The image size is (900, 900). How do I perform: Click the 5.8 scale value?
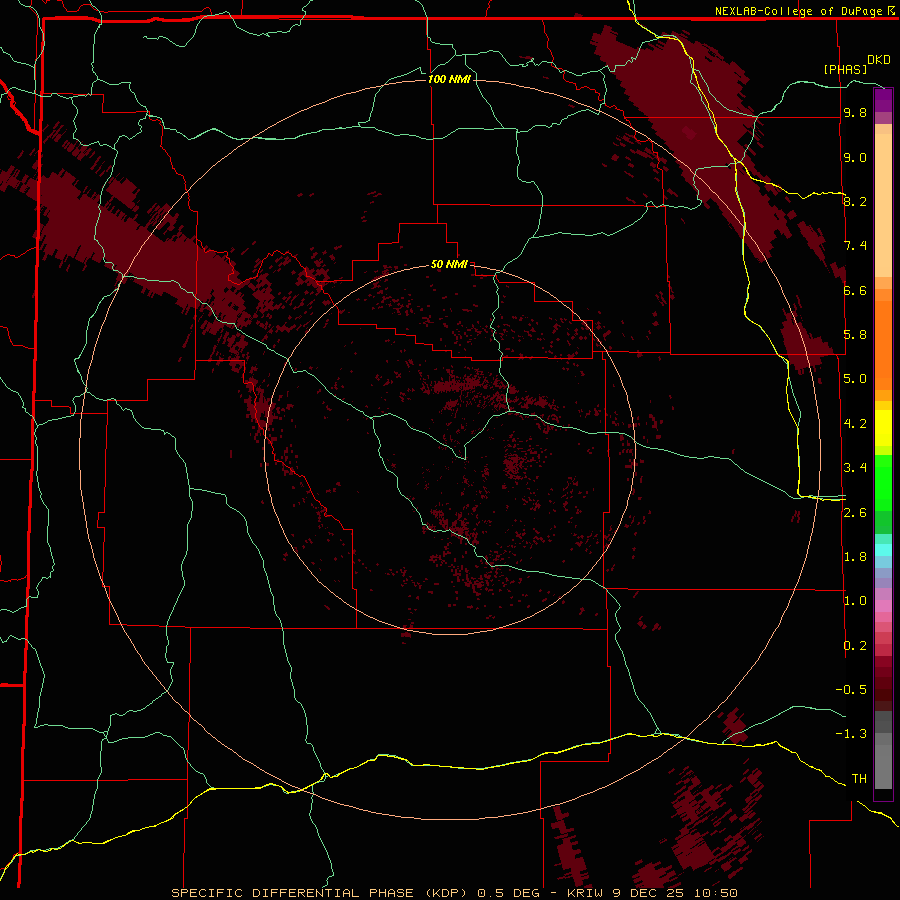(855, 335)
